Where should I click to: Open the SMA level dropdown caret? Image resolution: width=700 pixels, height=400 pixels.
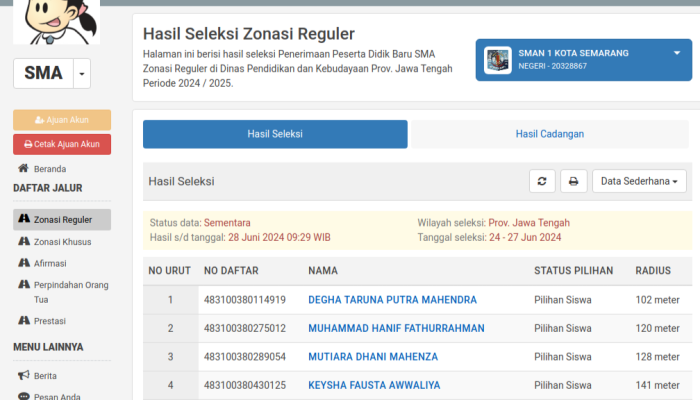point(82,73)
